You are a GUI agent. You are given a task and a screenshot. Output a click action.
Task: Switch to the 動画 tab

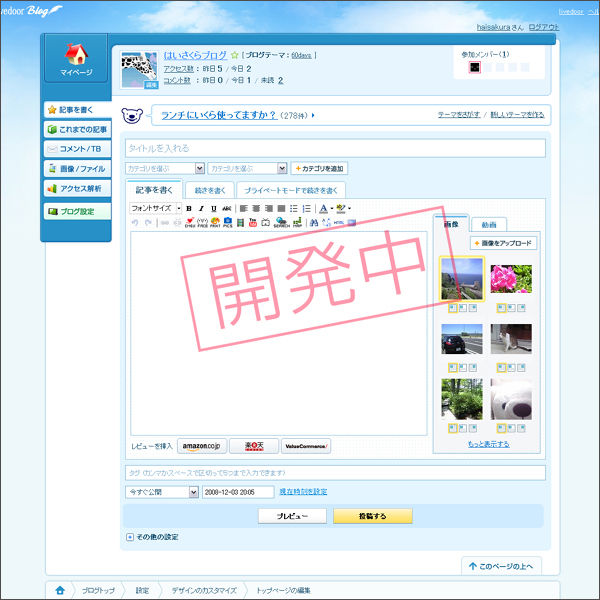[489, 225]
